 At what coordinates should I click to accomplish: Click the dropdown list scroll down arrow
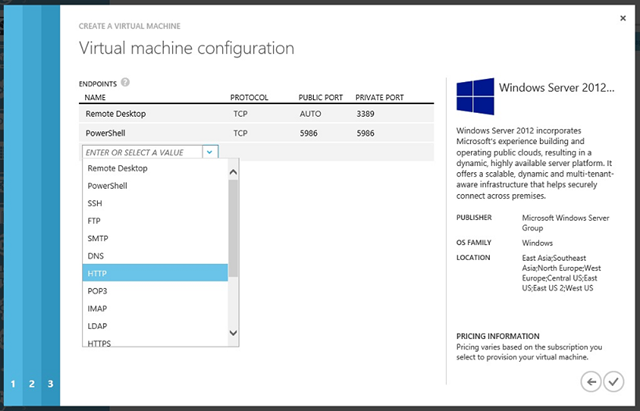coord(233,333)
